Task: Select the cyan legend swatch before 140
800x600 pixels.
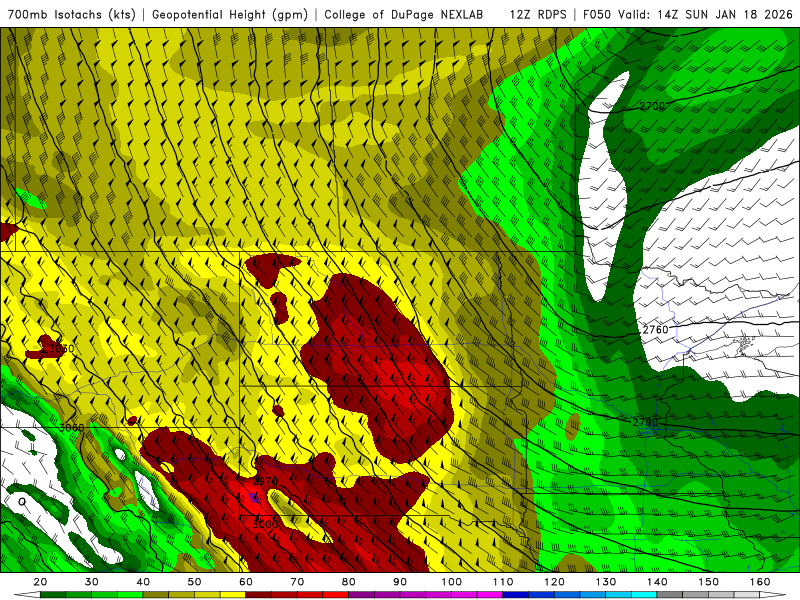Action: point(643,595)
